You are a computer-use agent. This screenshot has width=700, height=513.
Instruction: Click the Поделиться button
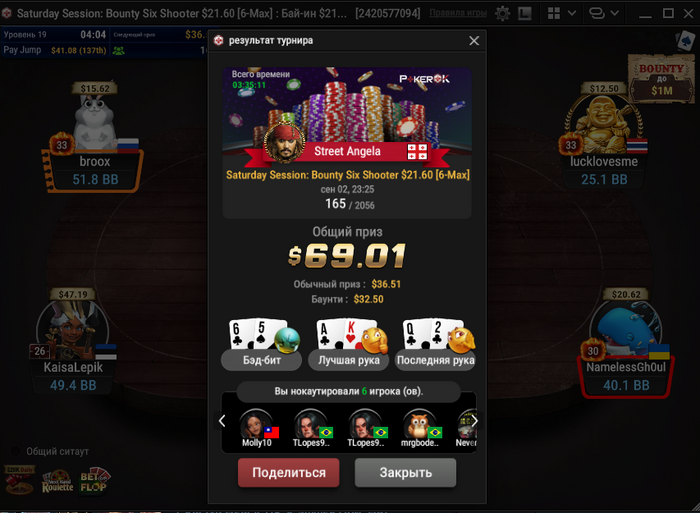point(288,472)
